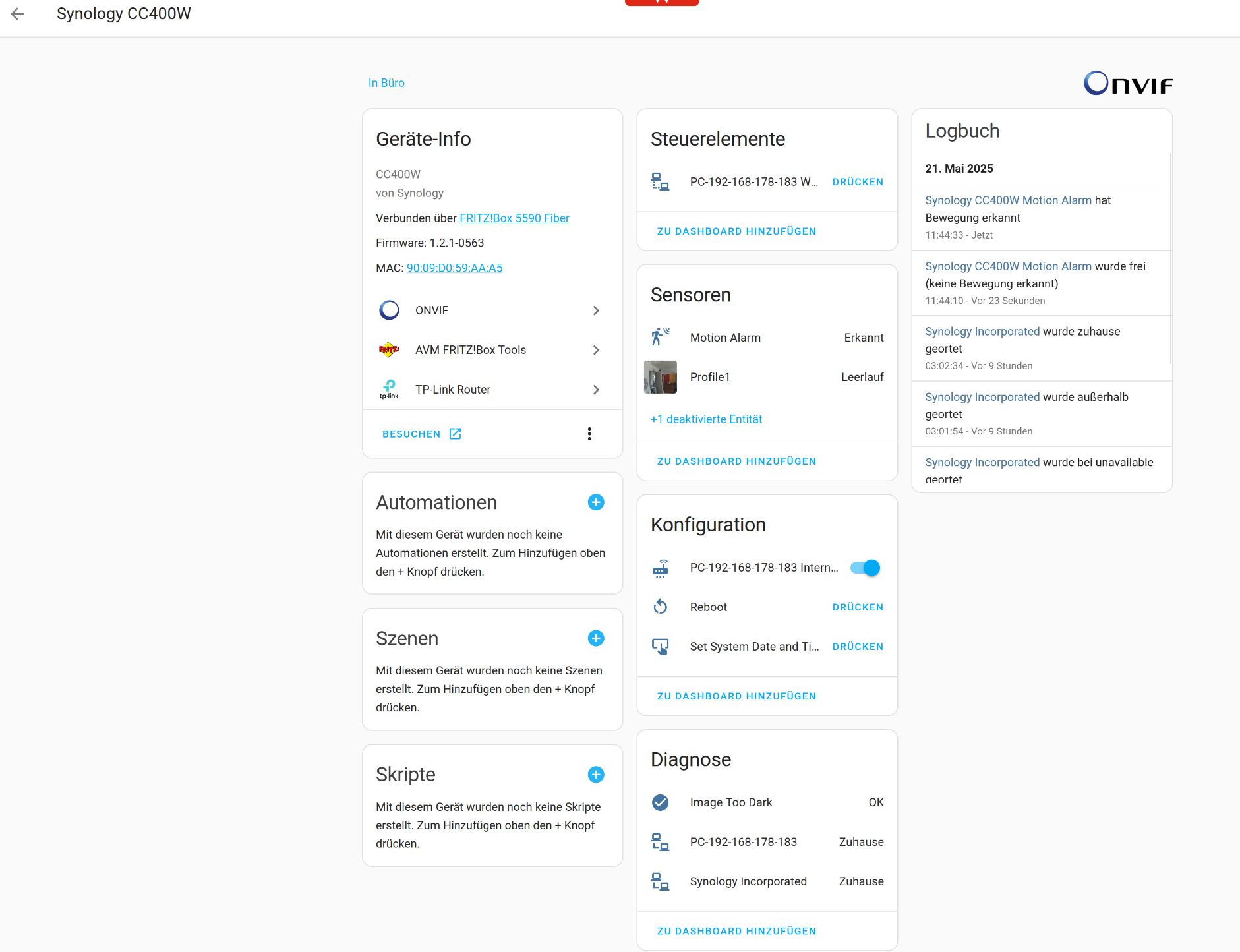Screen dimensions: 1240x952
Task: Click the network icon beside Synology Incorporated in Diagnose
Action: point(661,881)
